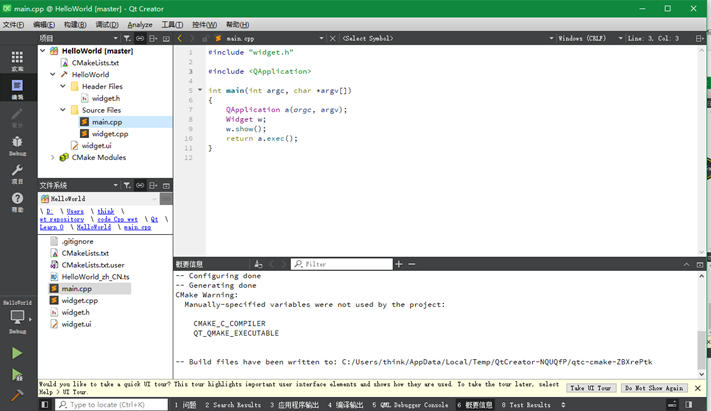Click the think breadcrumb link

pos(106,211)
